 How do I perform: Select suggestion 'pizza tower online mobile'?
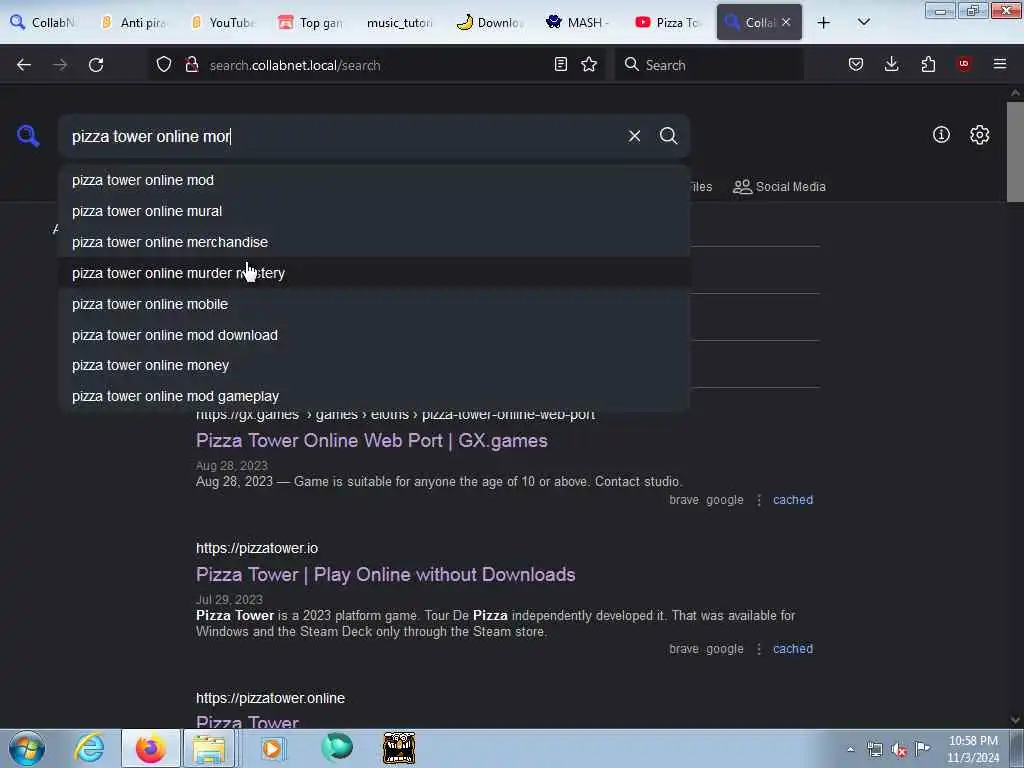click(x=374, y=304)
